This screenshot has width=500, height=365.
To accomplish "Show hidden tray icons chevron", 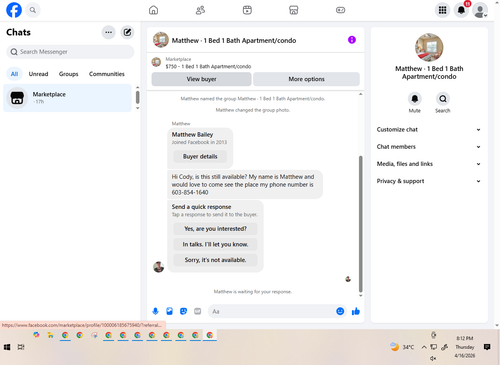I will 424,347.
